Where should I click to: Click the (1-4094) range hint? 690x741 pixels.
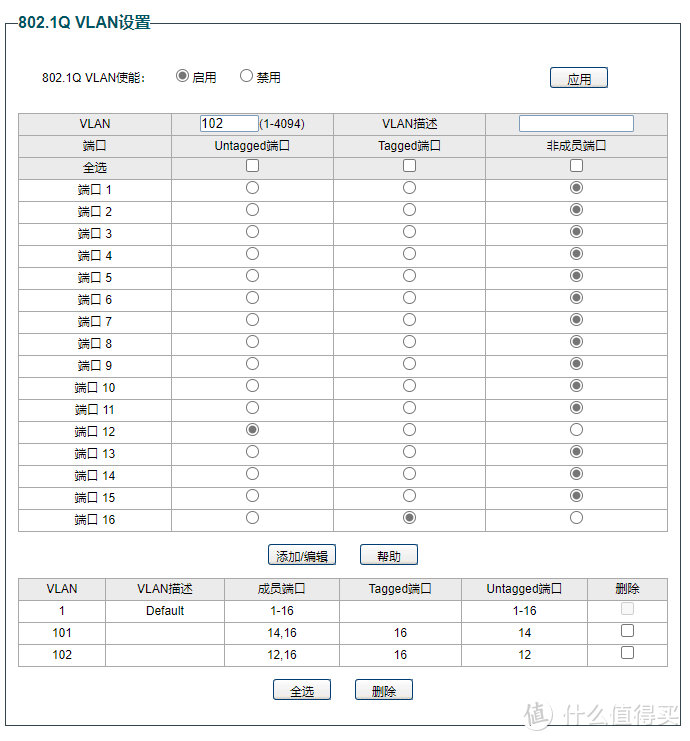click(x=282, y=124)
